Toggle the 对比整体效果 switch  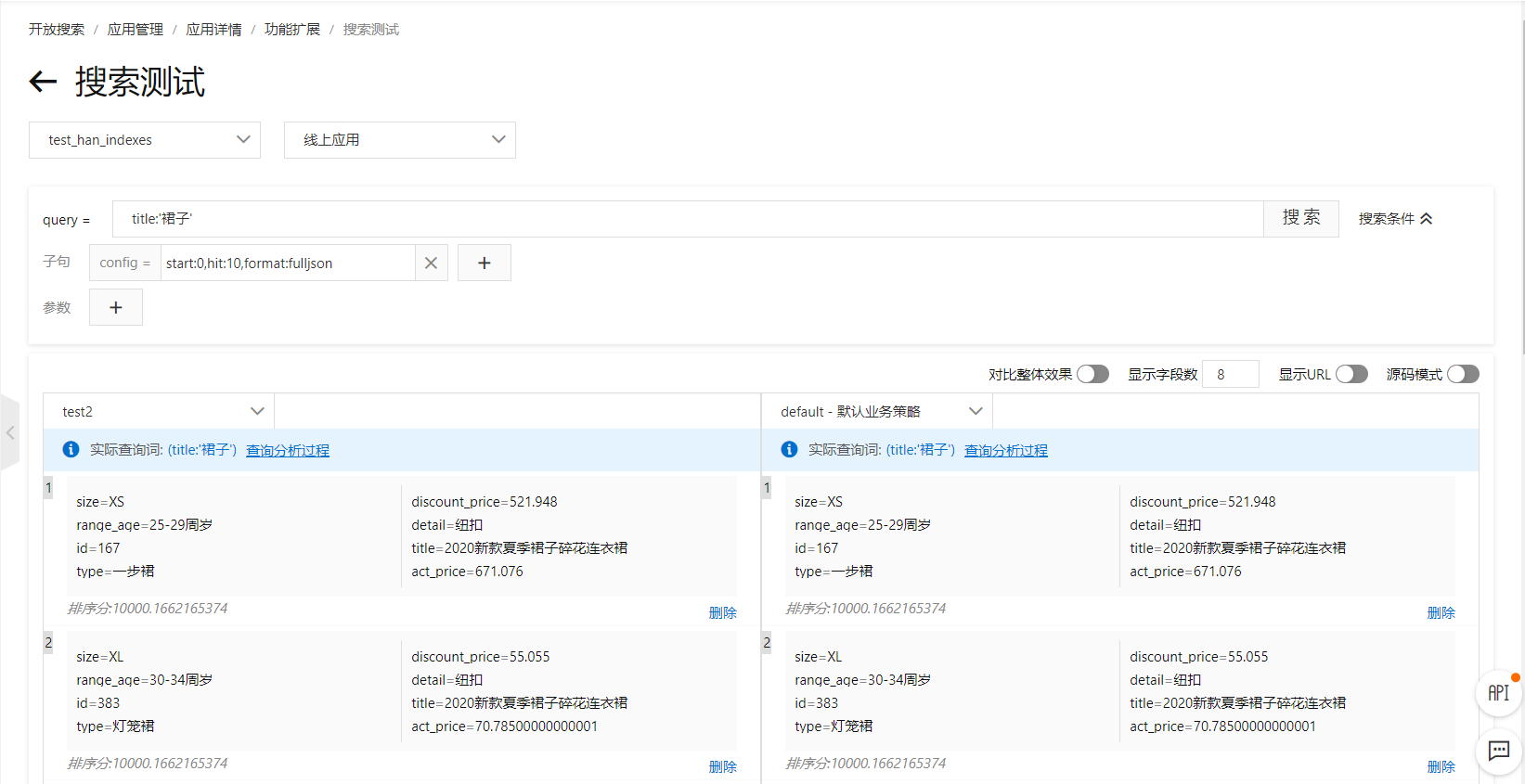[x=1092, y=374]
